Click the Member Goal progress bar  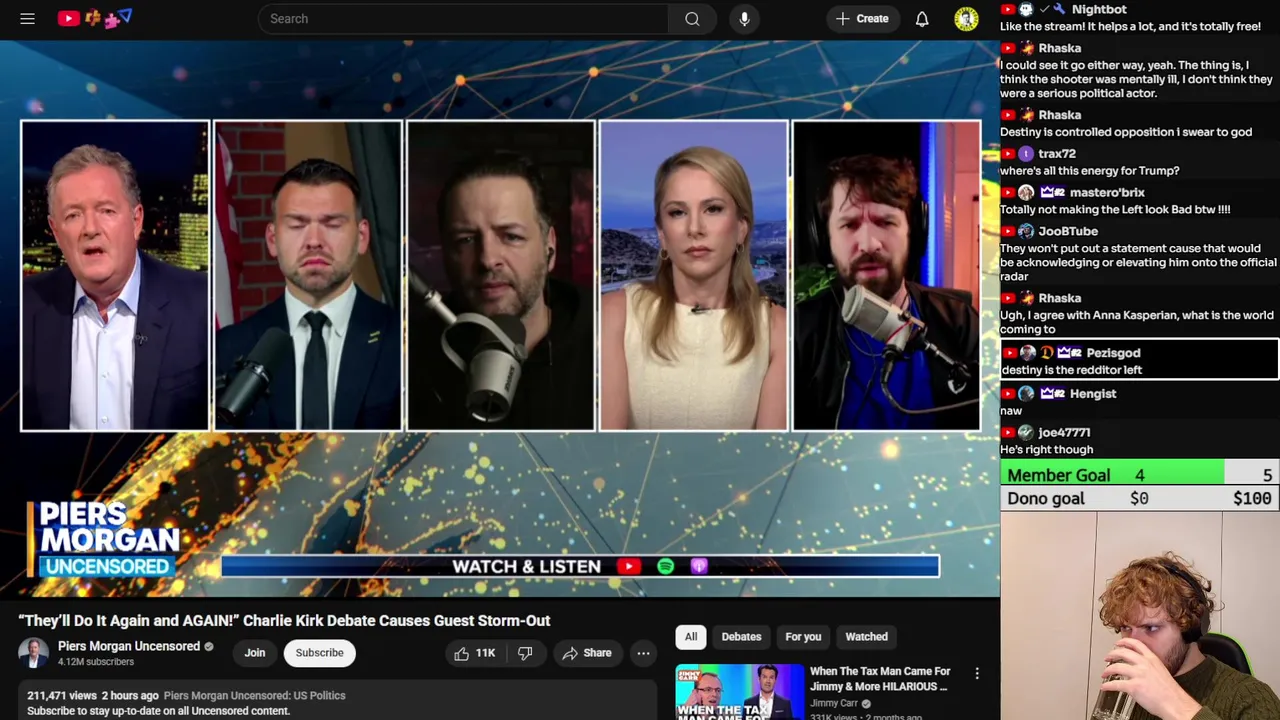pyautogui.click(x=1139, y=474)
